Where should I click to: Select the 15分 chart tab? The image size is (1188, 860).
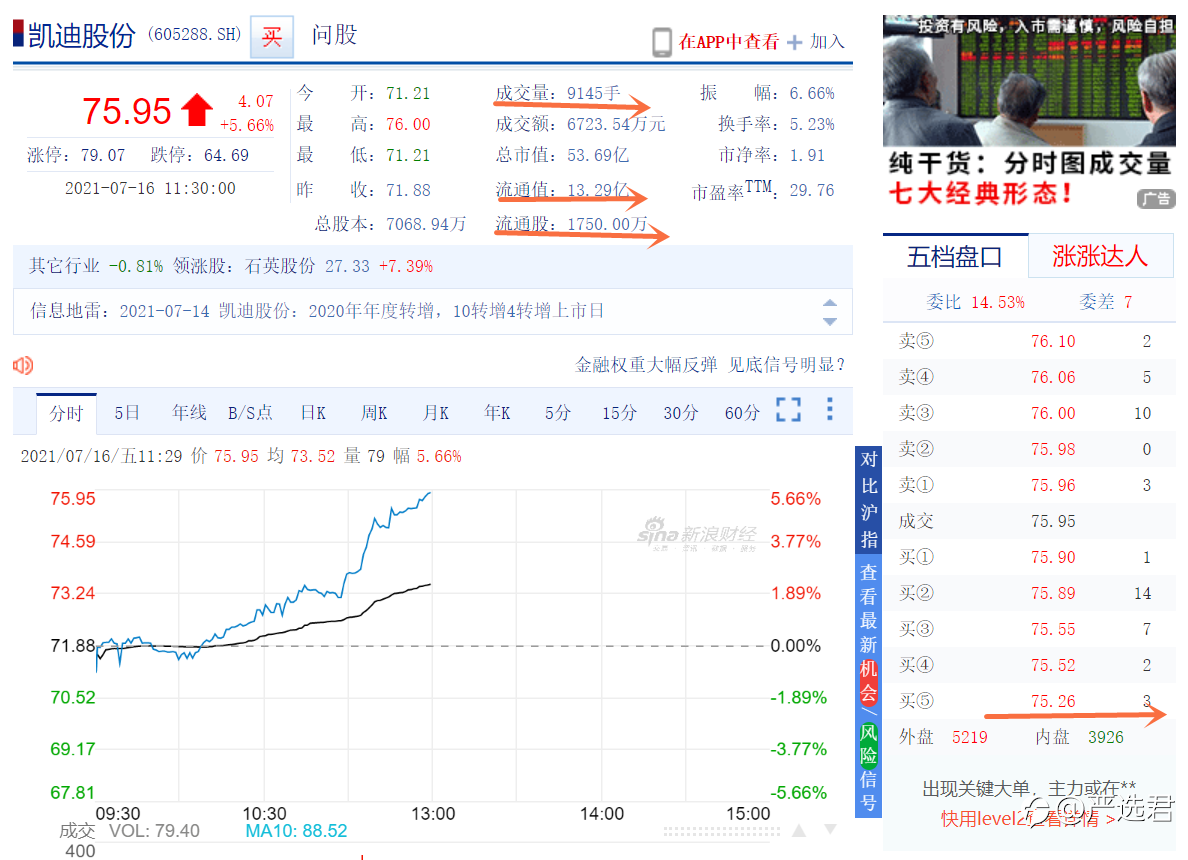(619, 413)
